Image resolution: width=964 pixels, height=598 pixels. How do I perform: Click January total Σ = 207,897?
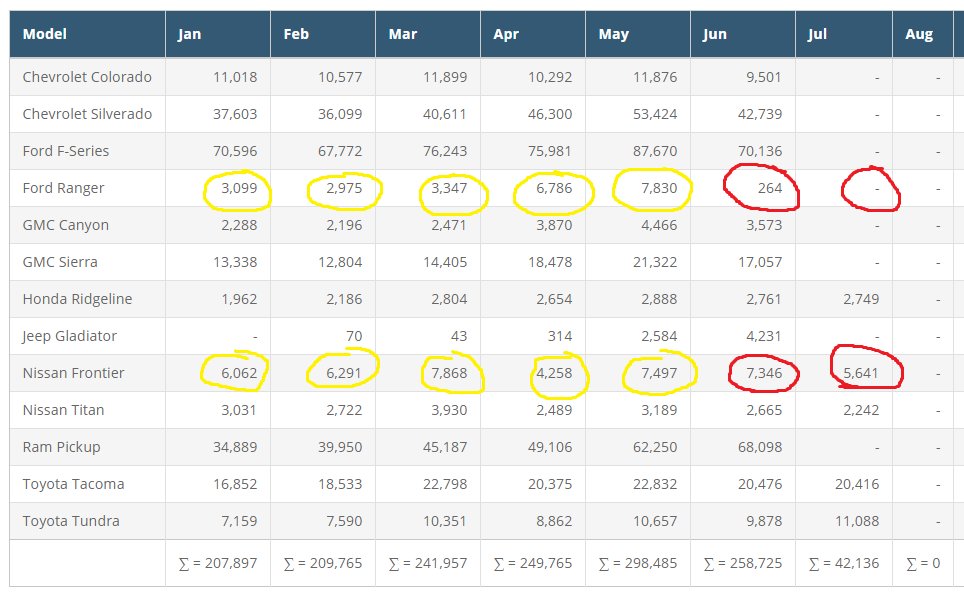pos(218,564)
